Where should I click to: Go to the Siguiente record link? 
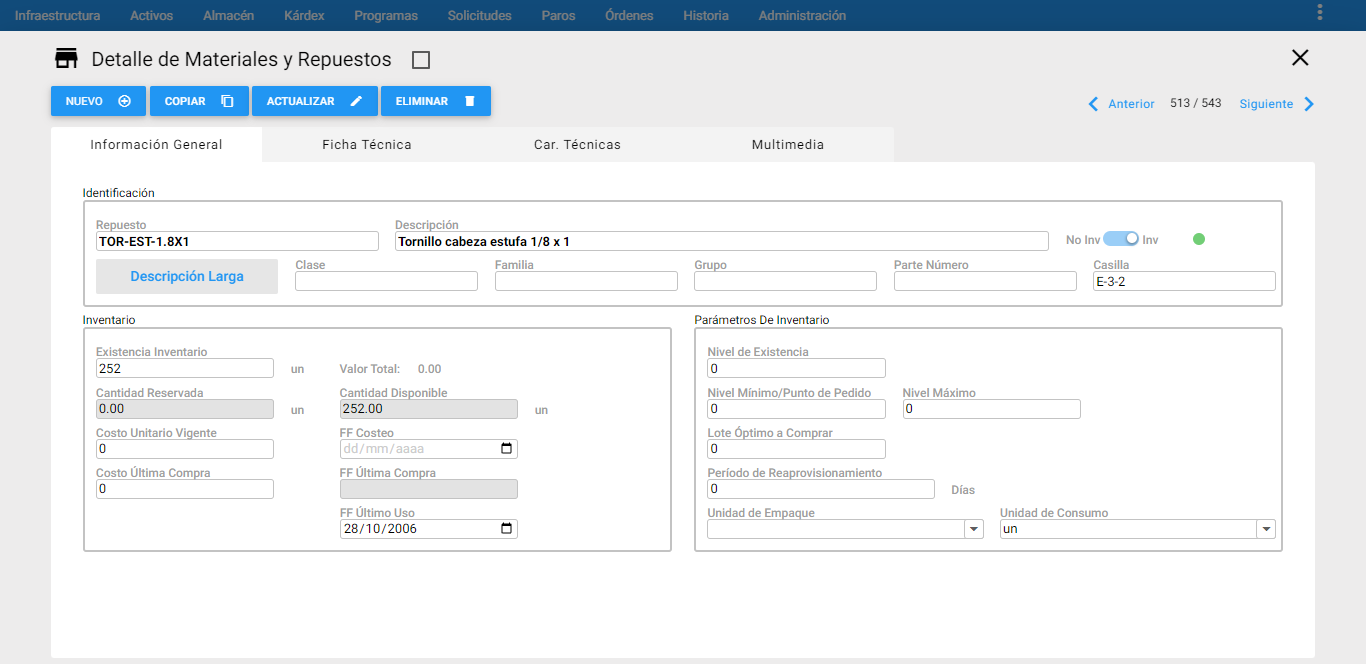[1266, 104]
